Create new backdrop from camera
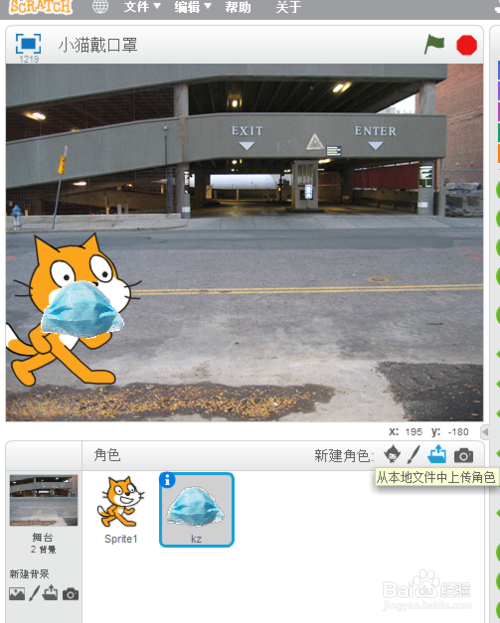This screenshot has width=500, height=623. 71,594
